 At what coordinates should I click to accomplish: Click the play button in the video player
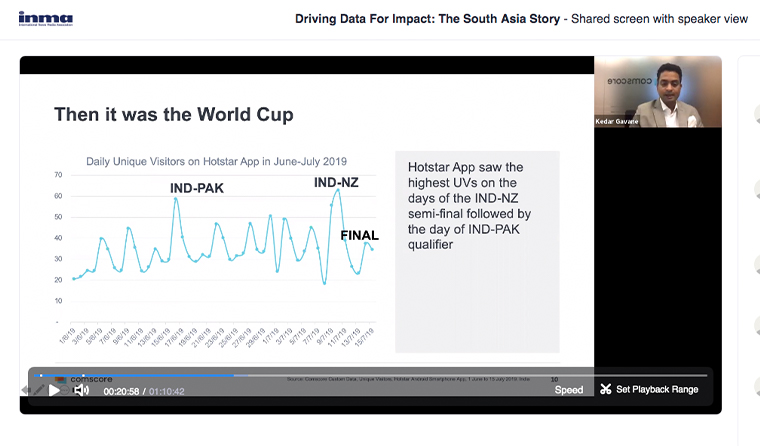coord(54,390)
